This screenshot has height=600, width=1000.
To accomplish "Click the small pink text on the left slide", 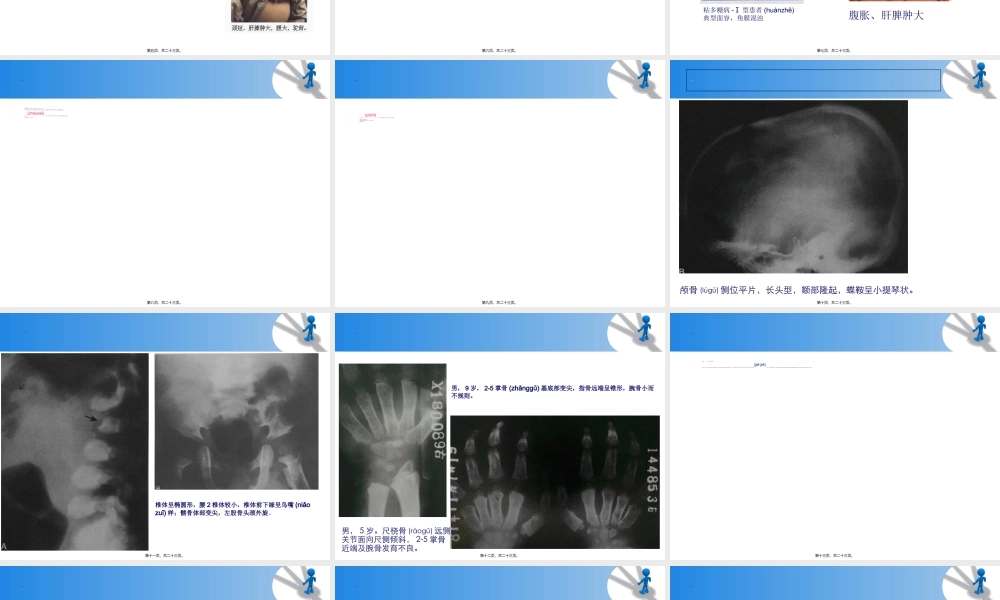I will (x=35, y=113).
